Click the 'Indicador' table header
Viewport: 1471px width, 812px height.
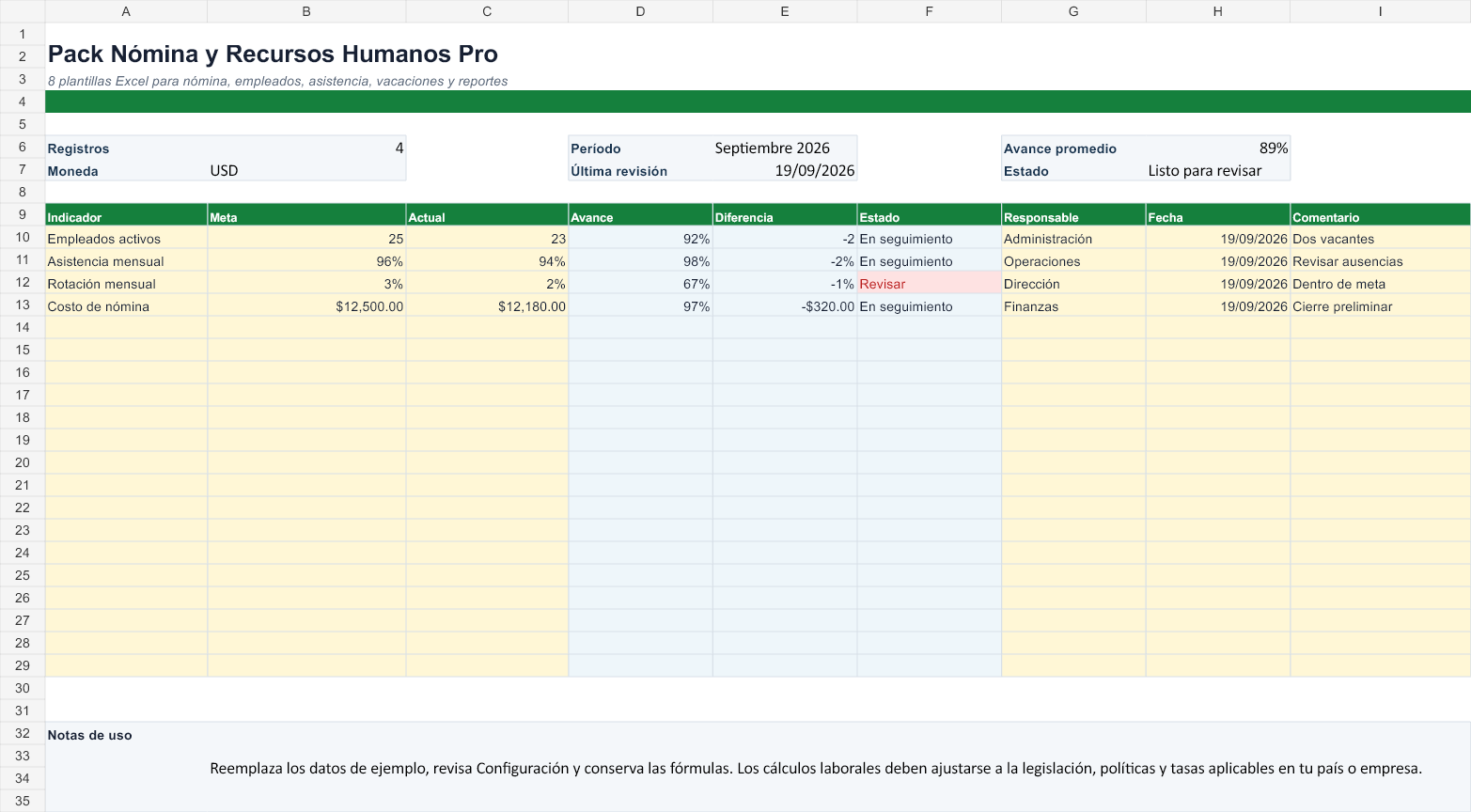point(126,215)
